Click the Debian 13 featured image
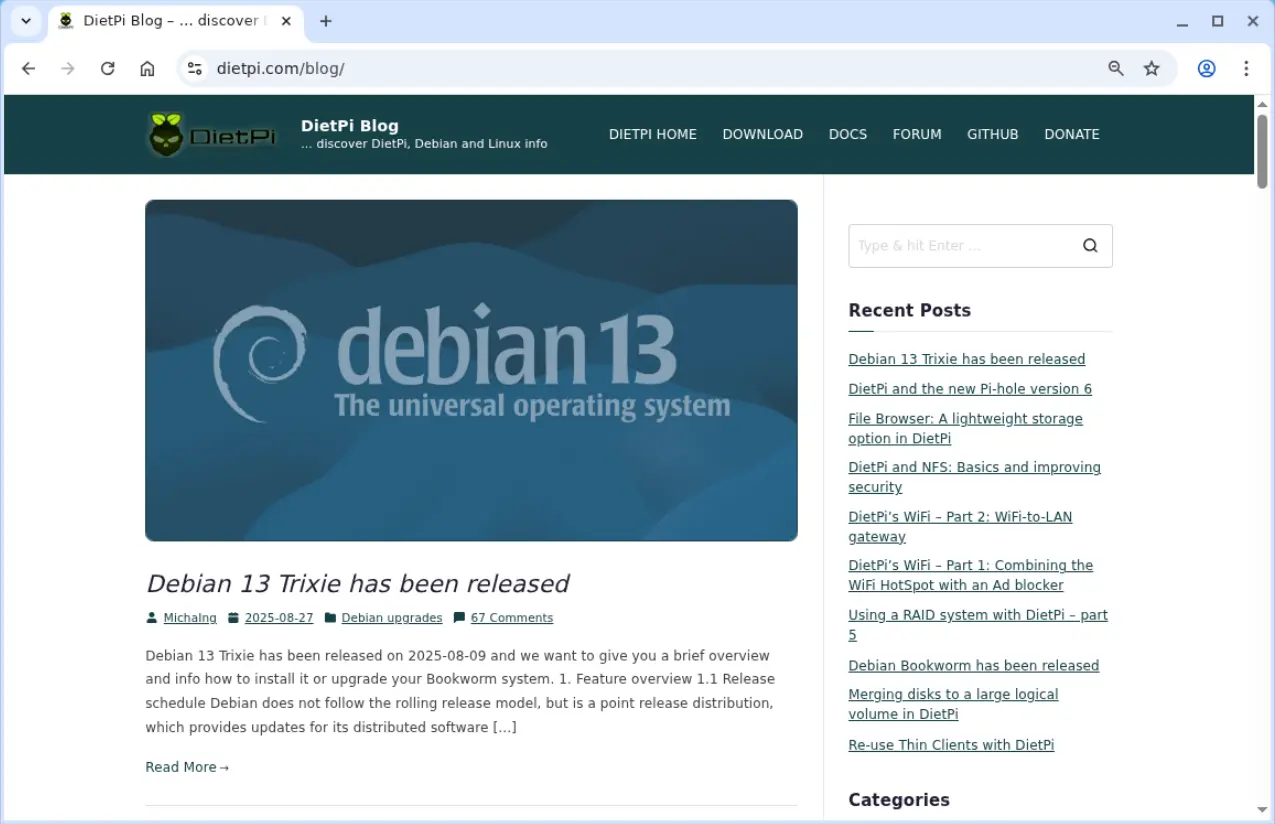This screenshot has height=824, width=1275. pyautogui.click(x=471, y=370)
